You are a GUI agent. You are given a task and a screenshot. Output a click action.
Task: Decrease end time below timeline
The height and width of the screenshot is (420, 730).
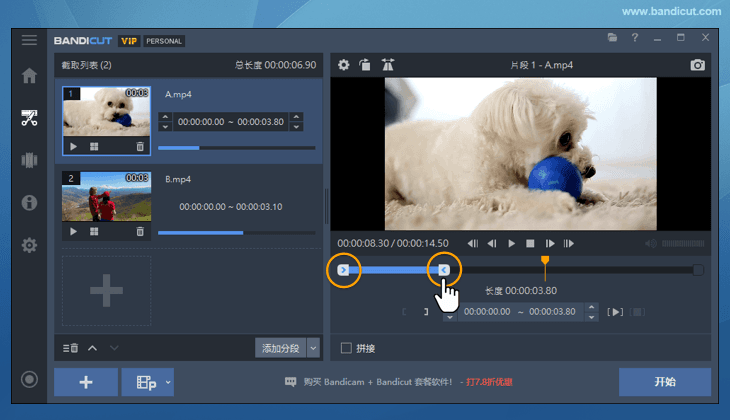click(591, 317)
